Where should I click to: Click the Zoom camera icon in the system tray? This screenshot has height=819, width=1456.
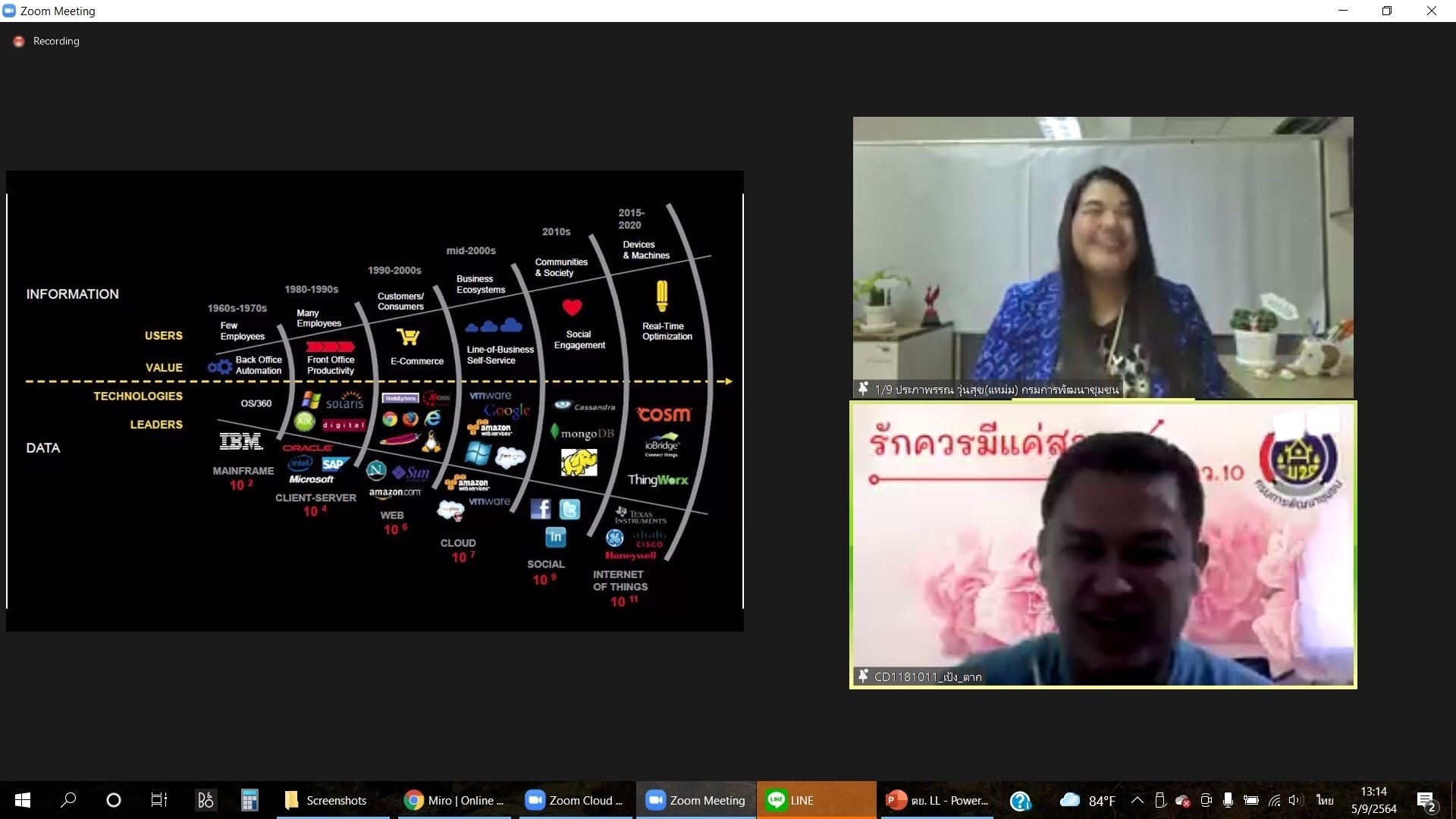[x=1206, y=800]
